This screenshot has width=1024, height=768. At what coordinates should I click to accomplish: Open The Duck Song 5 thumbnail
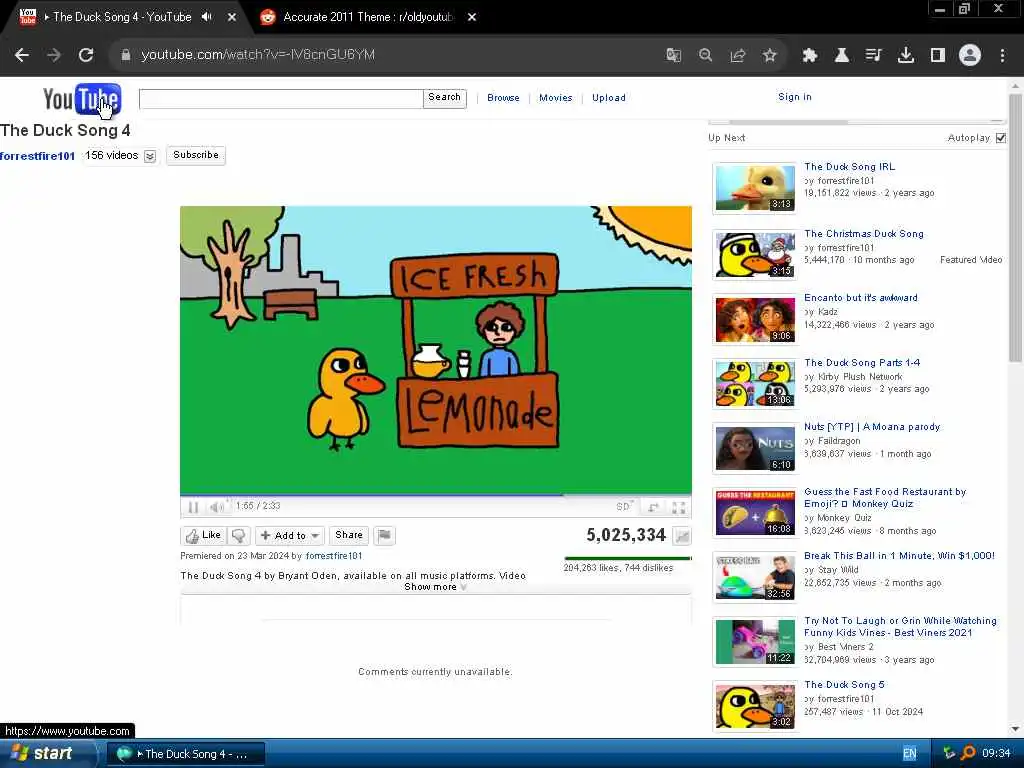click(755, 707)
